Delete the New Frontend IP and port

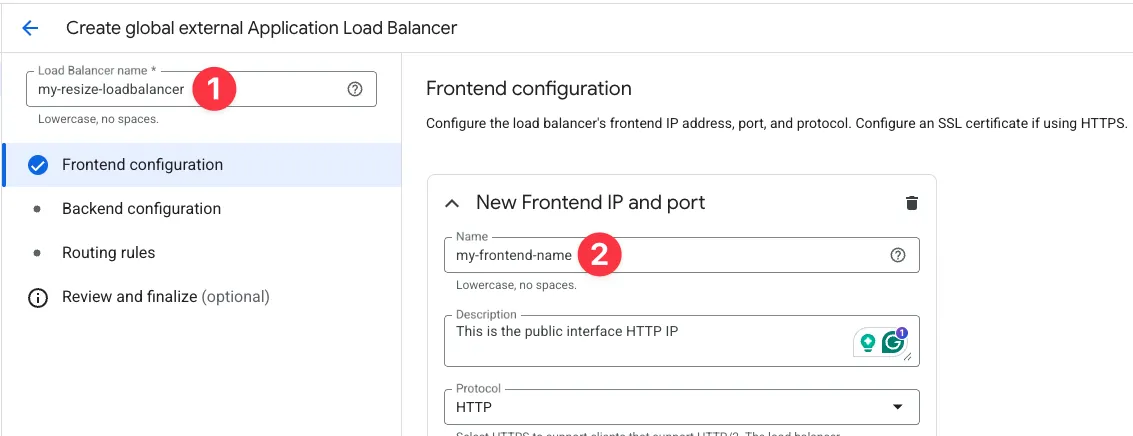911,203
